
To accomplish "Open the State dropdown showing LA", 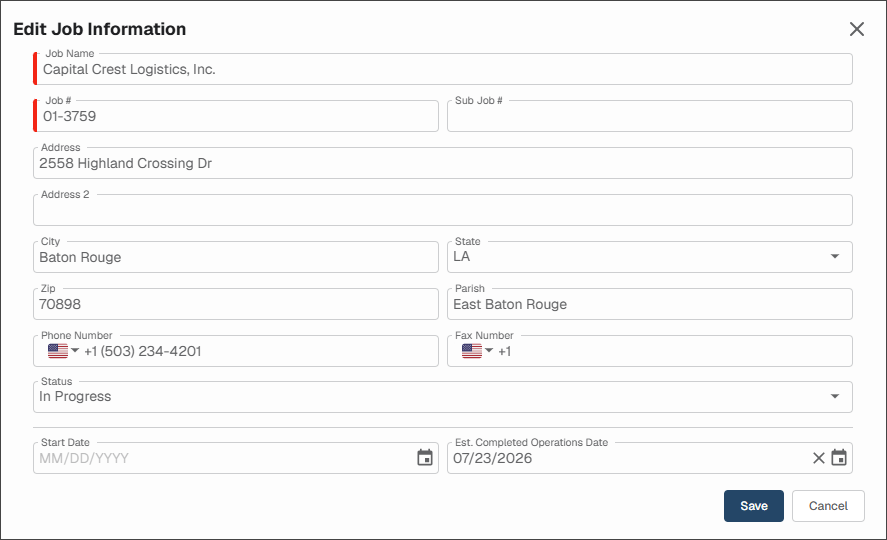I will point(649,257).
